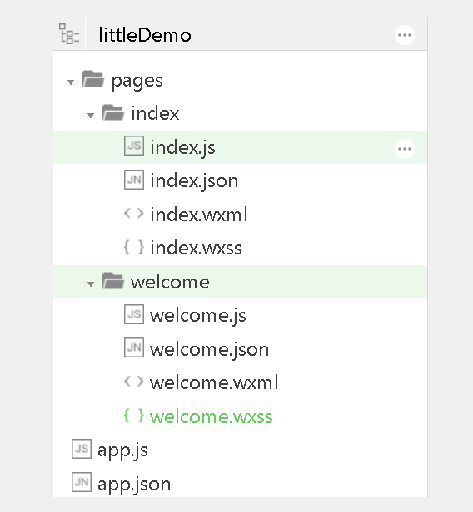Screen dimensions: 473x512
Task: Open the index.js row more-options button
Action: click(x=405, y=149)
